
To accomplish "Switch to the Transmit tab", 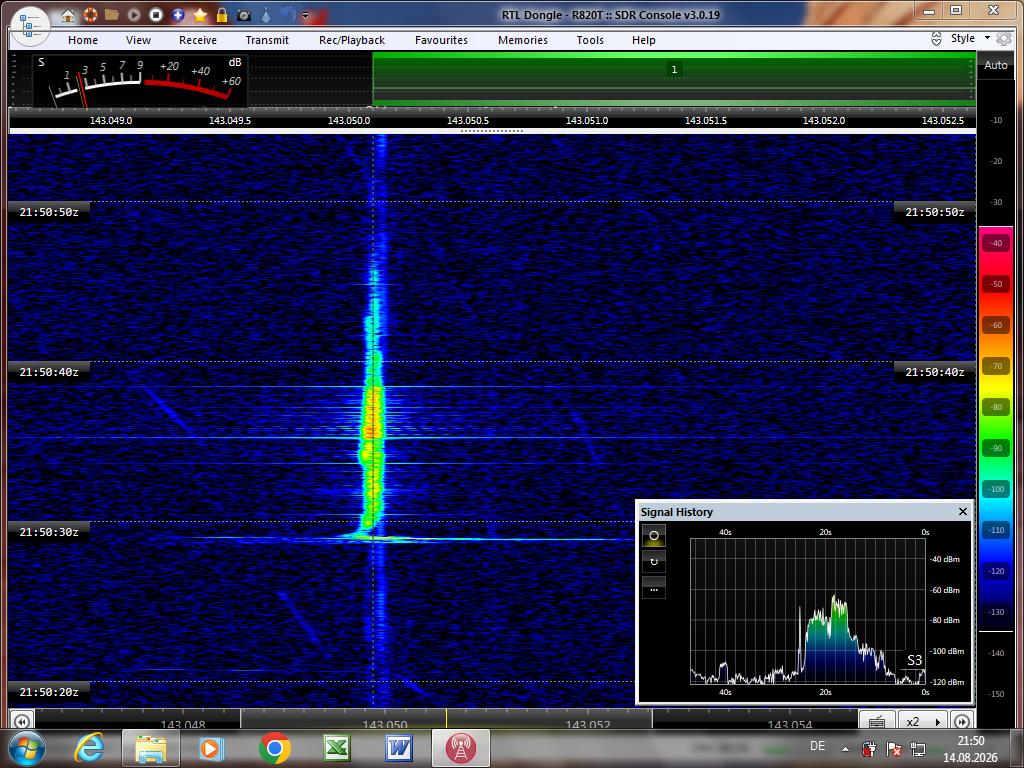I will click(267, 40).
